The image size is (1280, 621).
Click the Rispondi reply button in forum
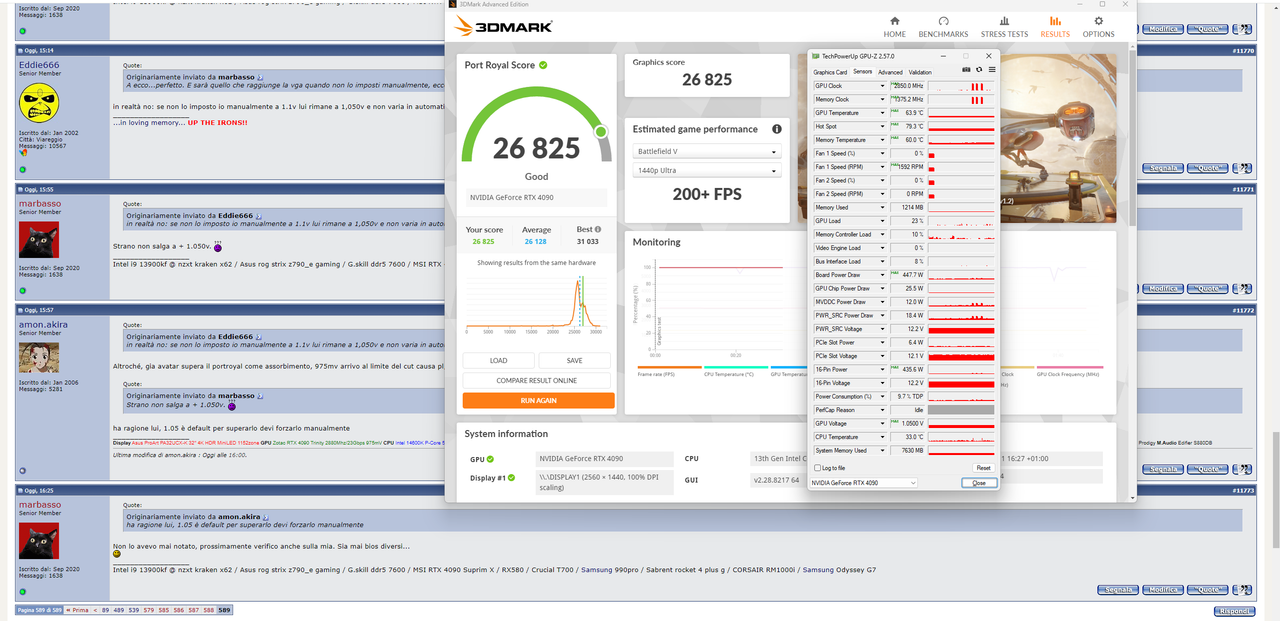[x=1234, y=611]
